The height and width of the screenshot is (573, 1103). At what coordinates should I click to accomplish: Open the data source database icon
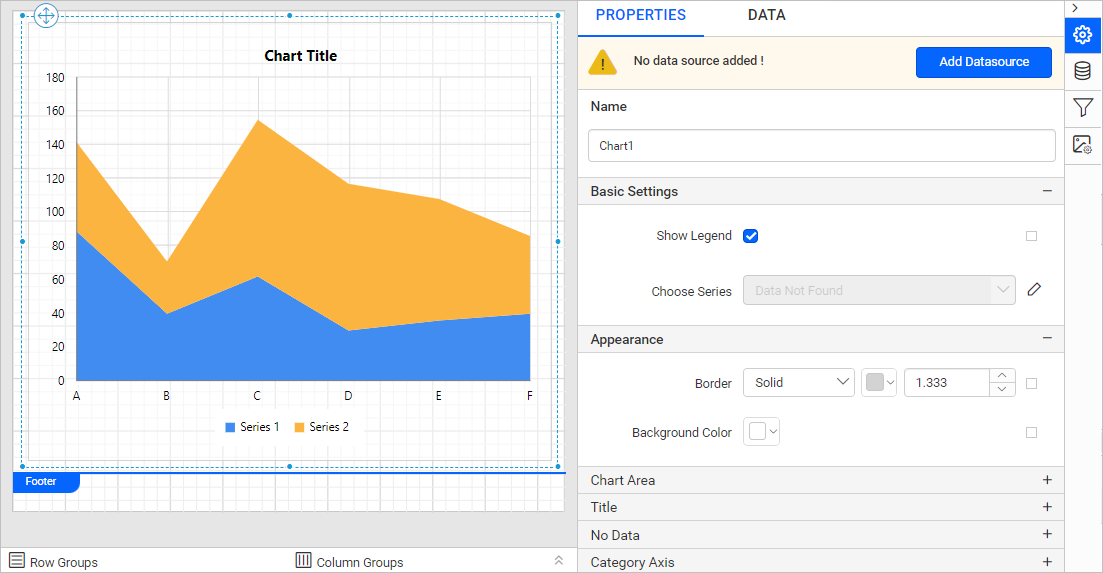click(x=1082, y=71)
